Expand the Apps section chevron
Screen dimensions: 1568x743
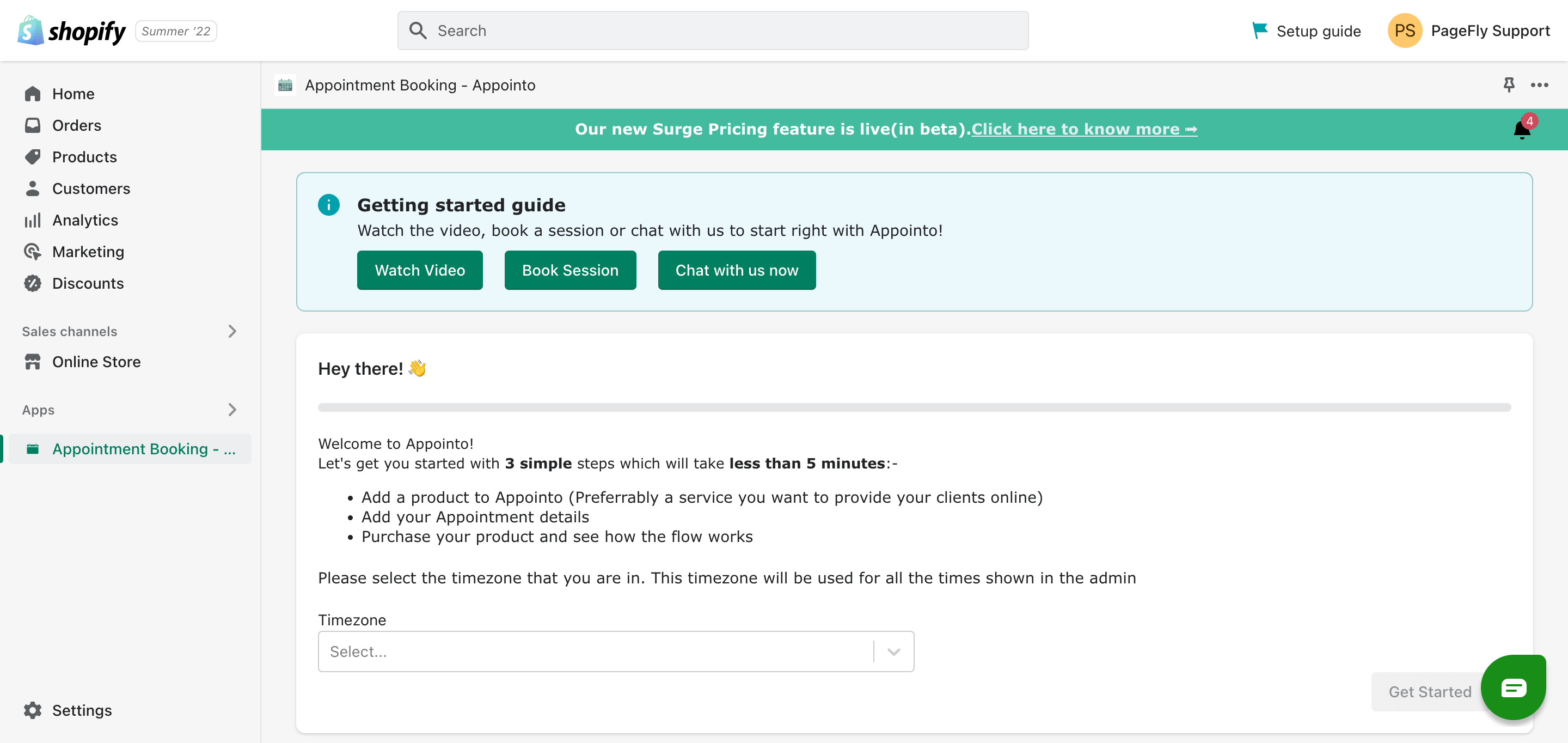[232, 410]
